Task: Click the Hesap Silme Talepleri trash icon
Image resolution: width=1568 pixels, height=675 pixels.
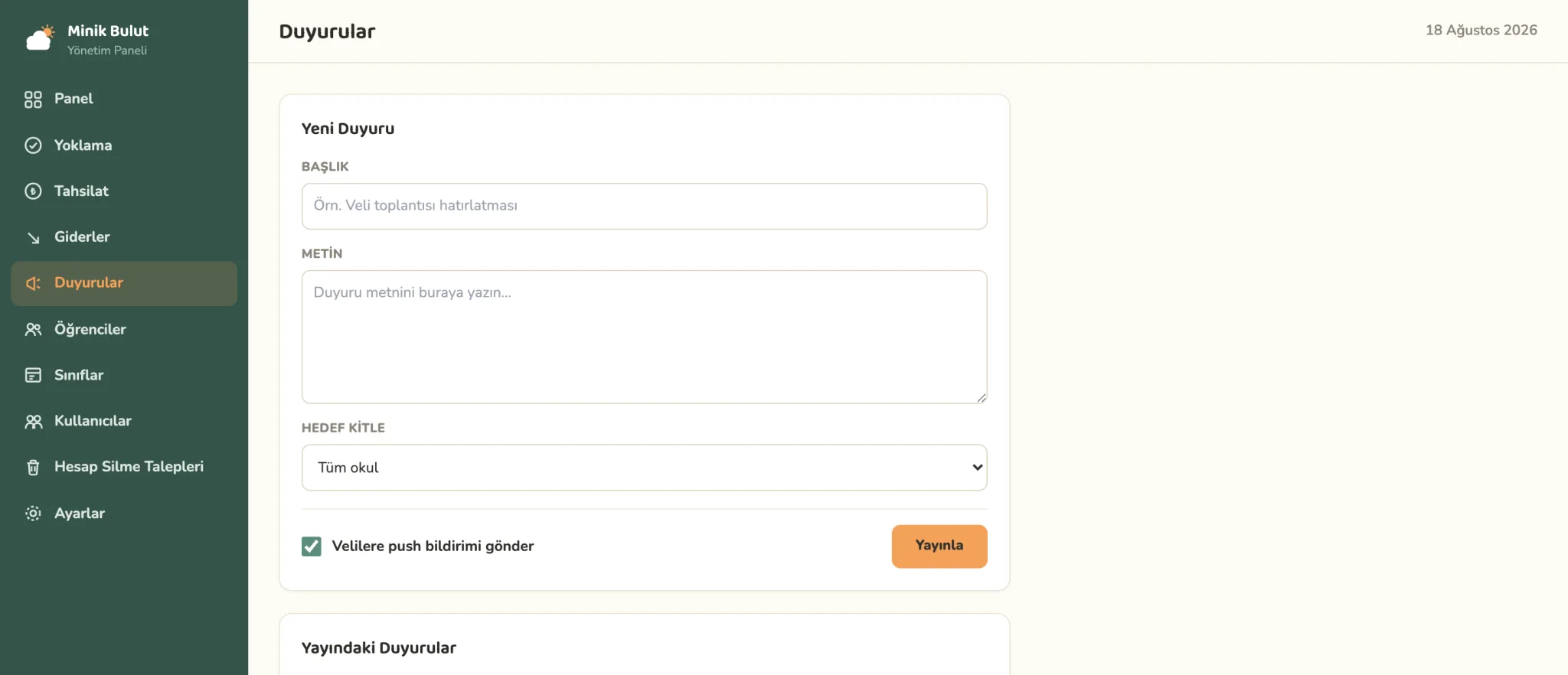Action: (x=33, y=467)
